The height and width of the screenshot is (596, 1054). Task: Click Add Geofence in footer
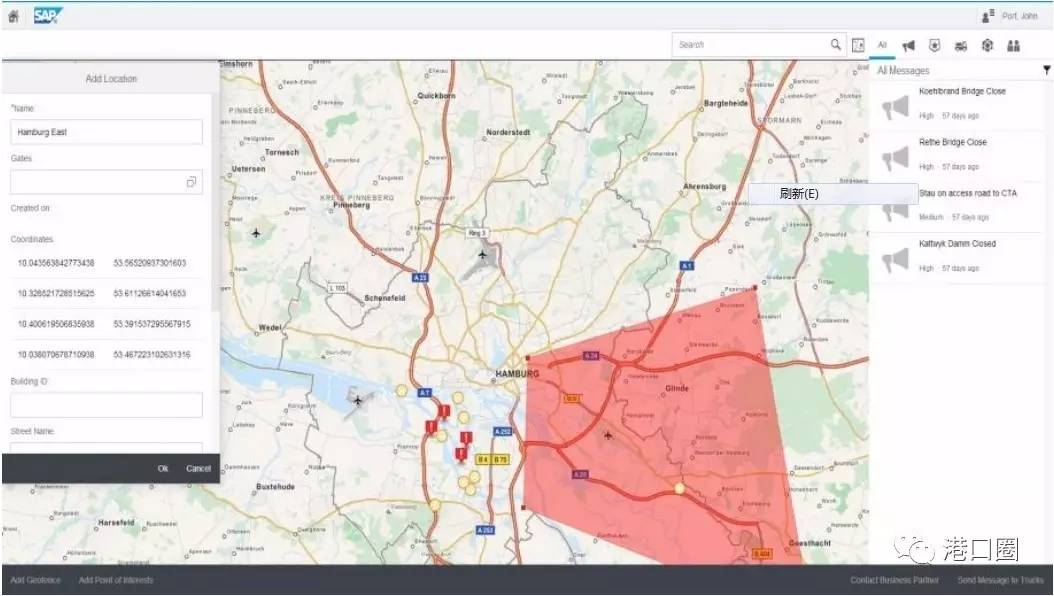(x=35, y=580)
